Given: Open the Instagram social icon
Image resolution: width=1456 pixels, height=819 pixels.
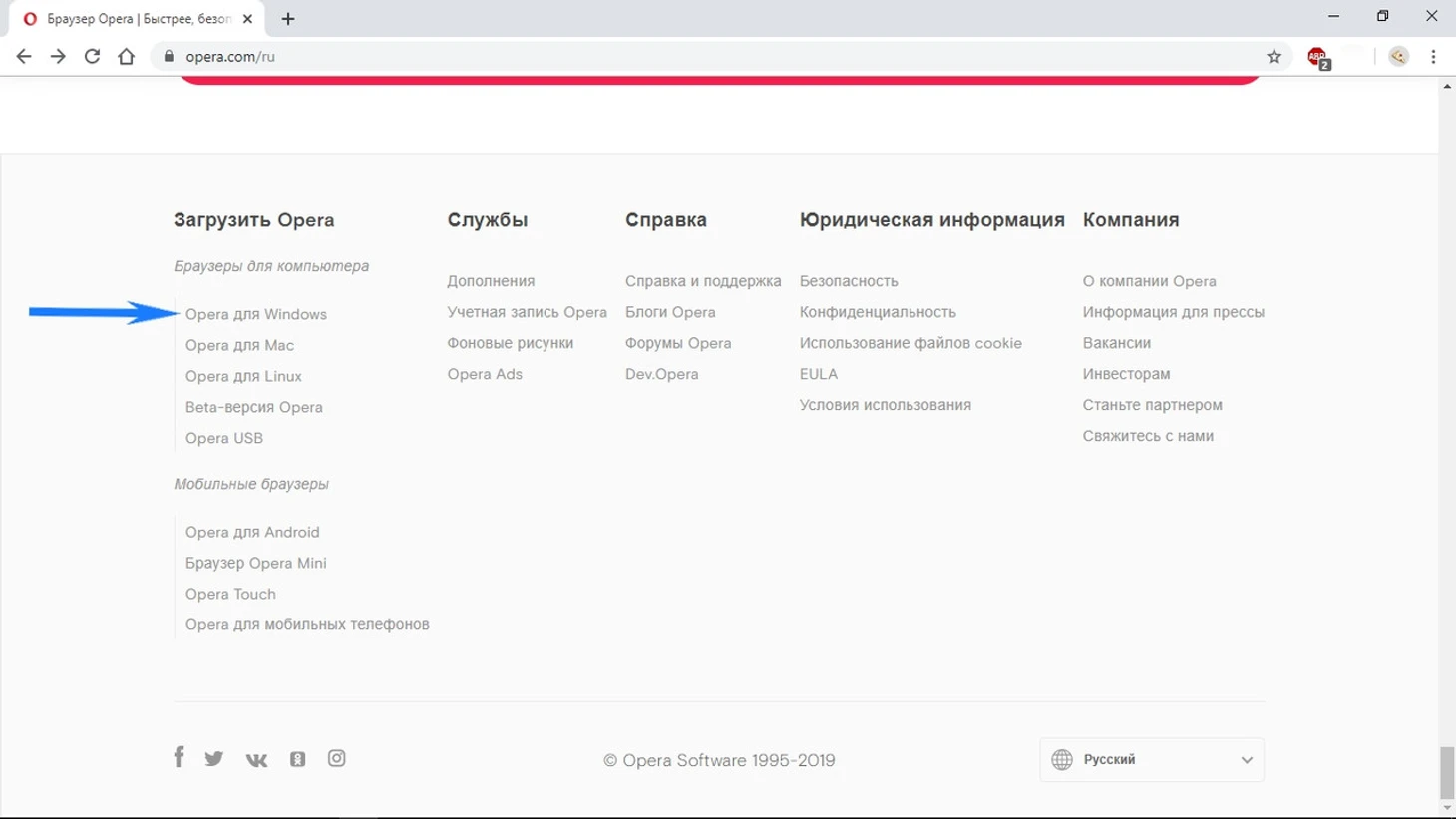Looking at the screenshot, I should point(337,759).
